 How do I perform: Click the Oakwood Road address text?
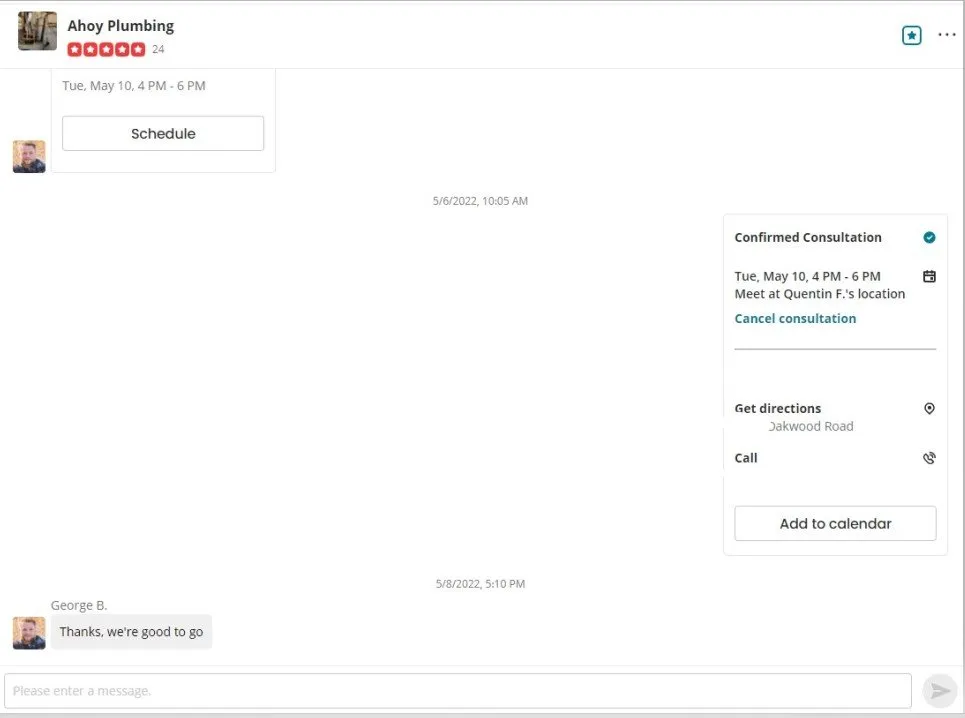click(x=810, y=426)
